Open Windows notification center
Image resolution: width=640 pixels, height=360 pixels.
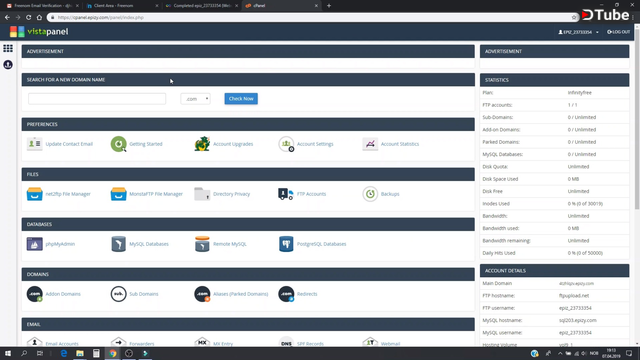[629, 353]
